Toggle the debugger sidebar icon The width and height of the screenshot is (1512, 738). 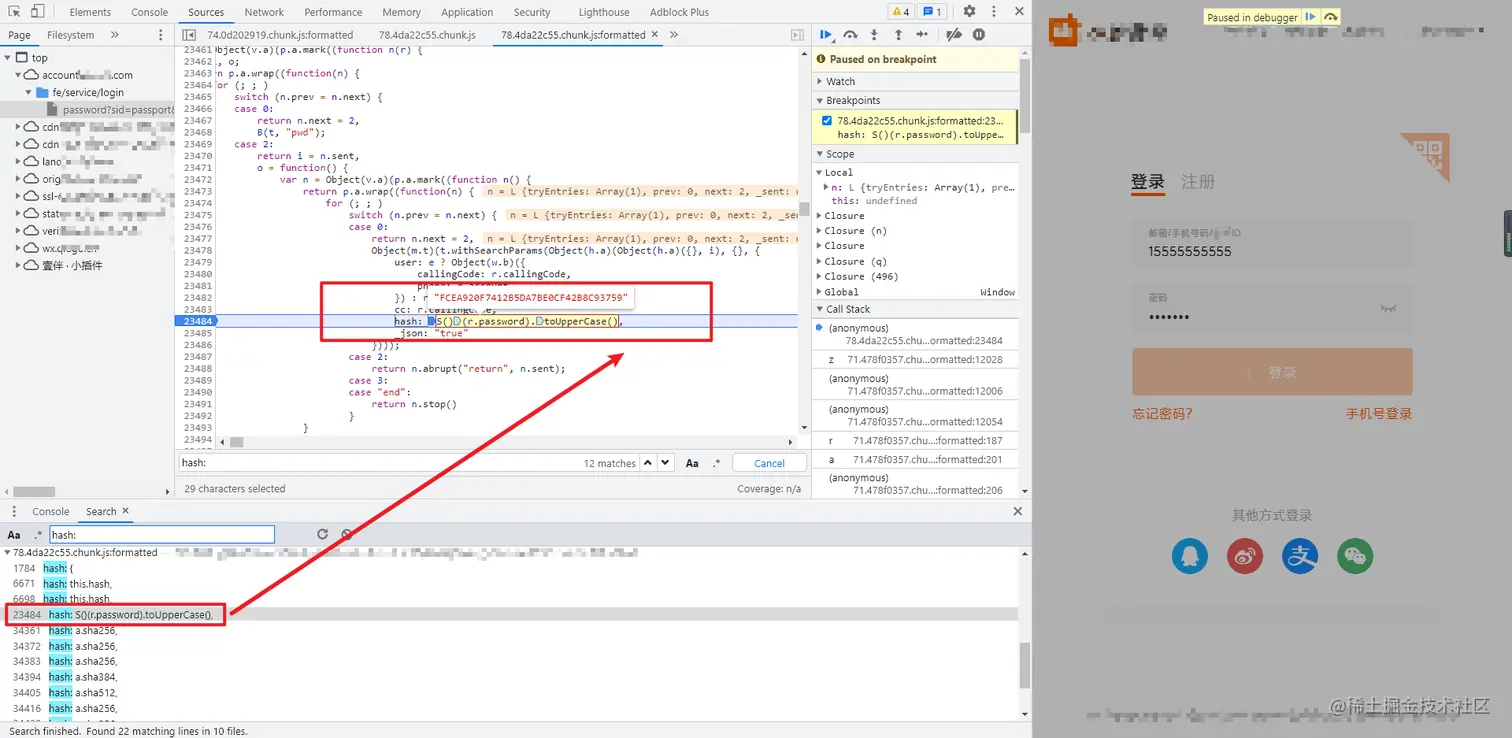[797, 34]
